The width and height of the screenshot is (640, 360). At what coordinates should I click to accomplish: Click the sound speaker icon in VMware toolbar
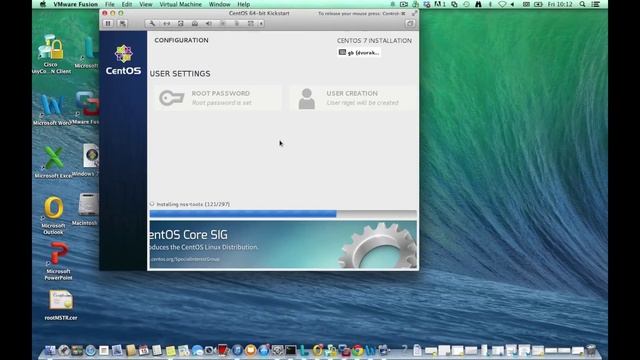(209, 23)
